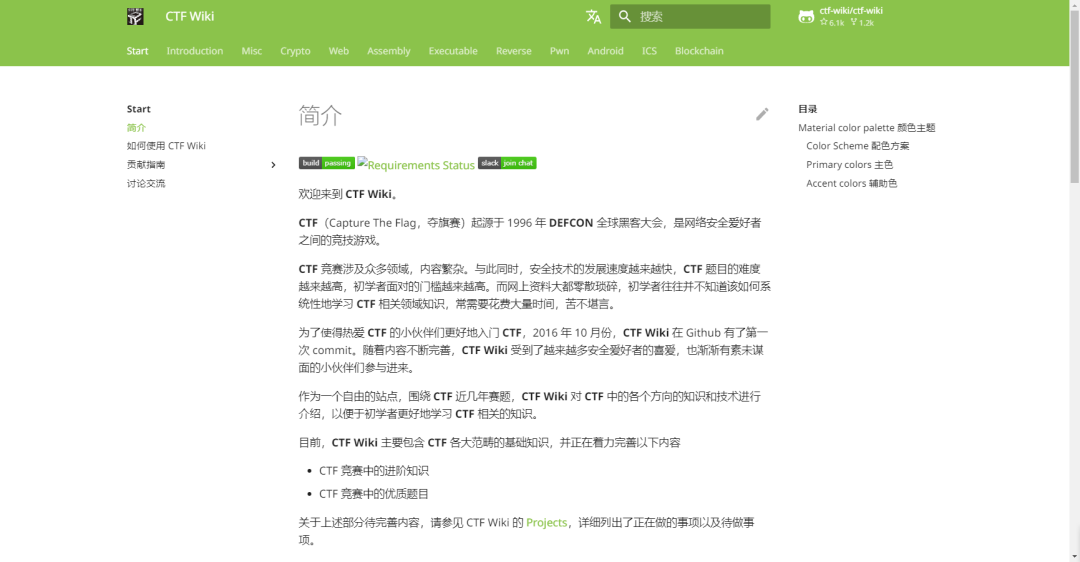1080x562 pixels.
Task: Select 简介 in the sidebar
Action: point(136,127)
